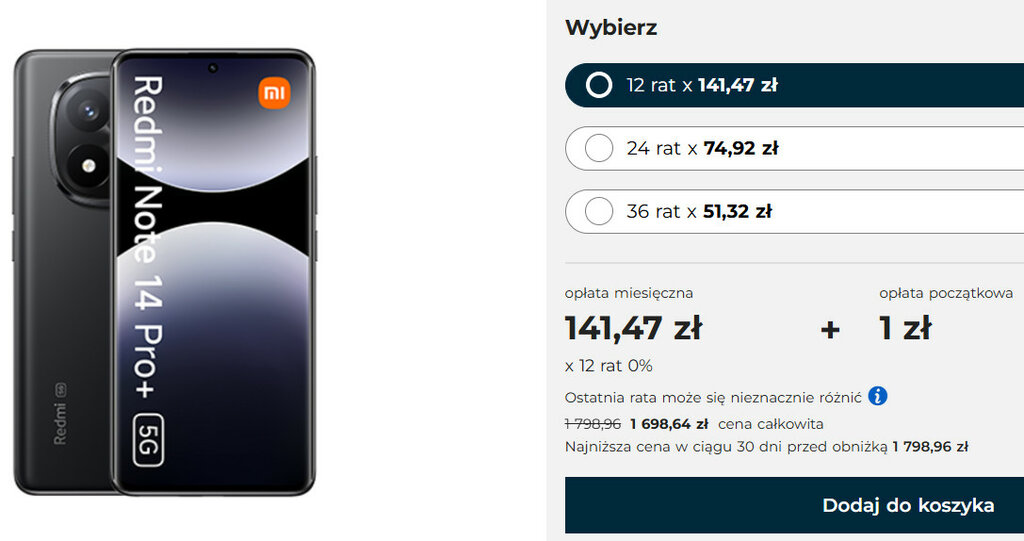Click the 12 rat x 141,47 zł label
Screen dimensions: 1024x541
tap(702, 85)
